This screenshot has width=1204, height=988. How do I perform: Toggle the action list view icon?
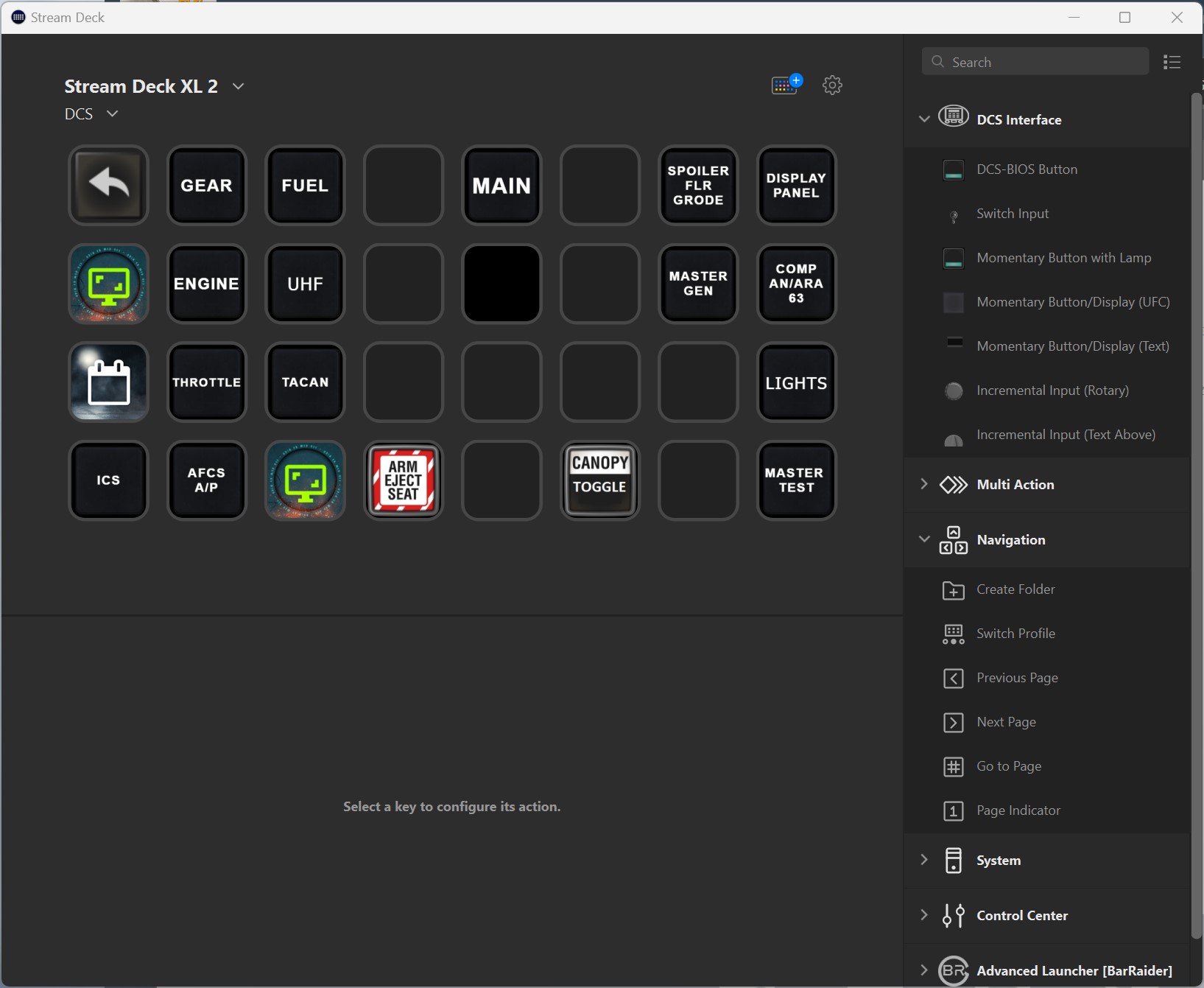pos(1172,62)
